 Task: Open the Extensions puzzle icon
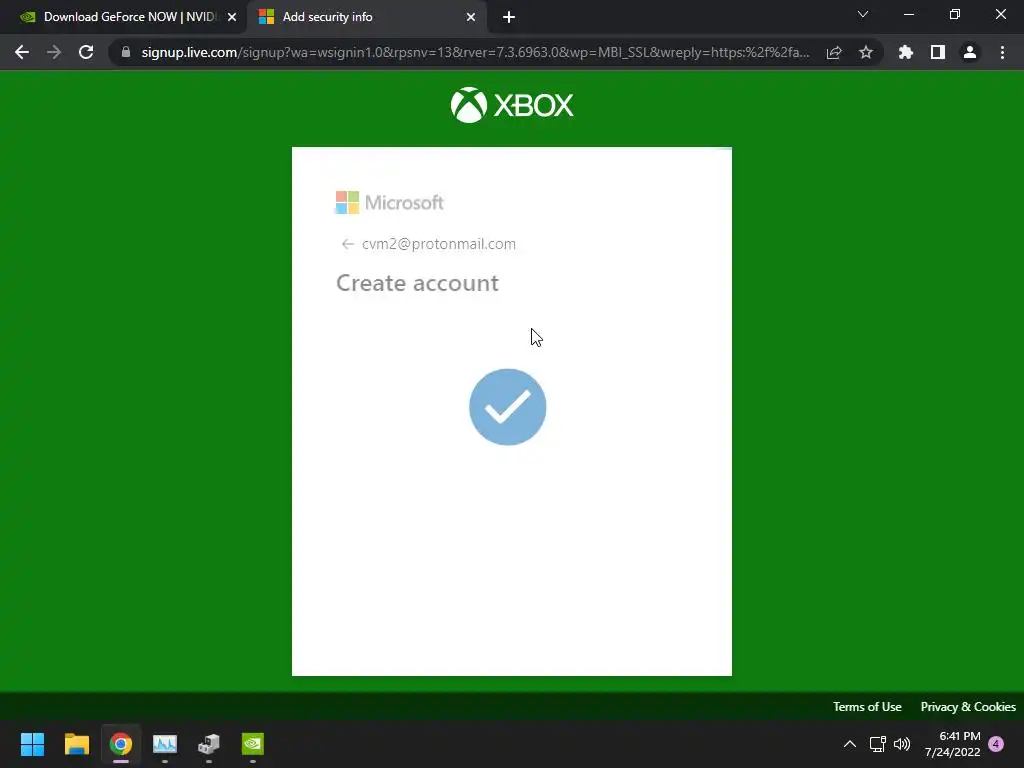point(905,52)
